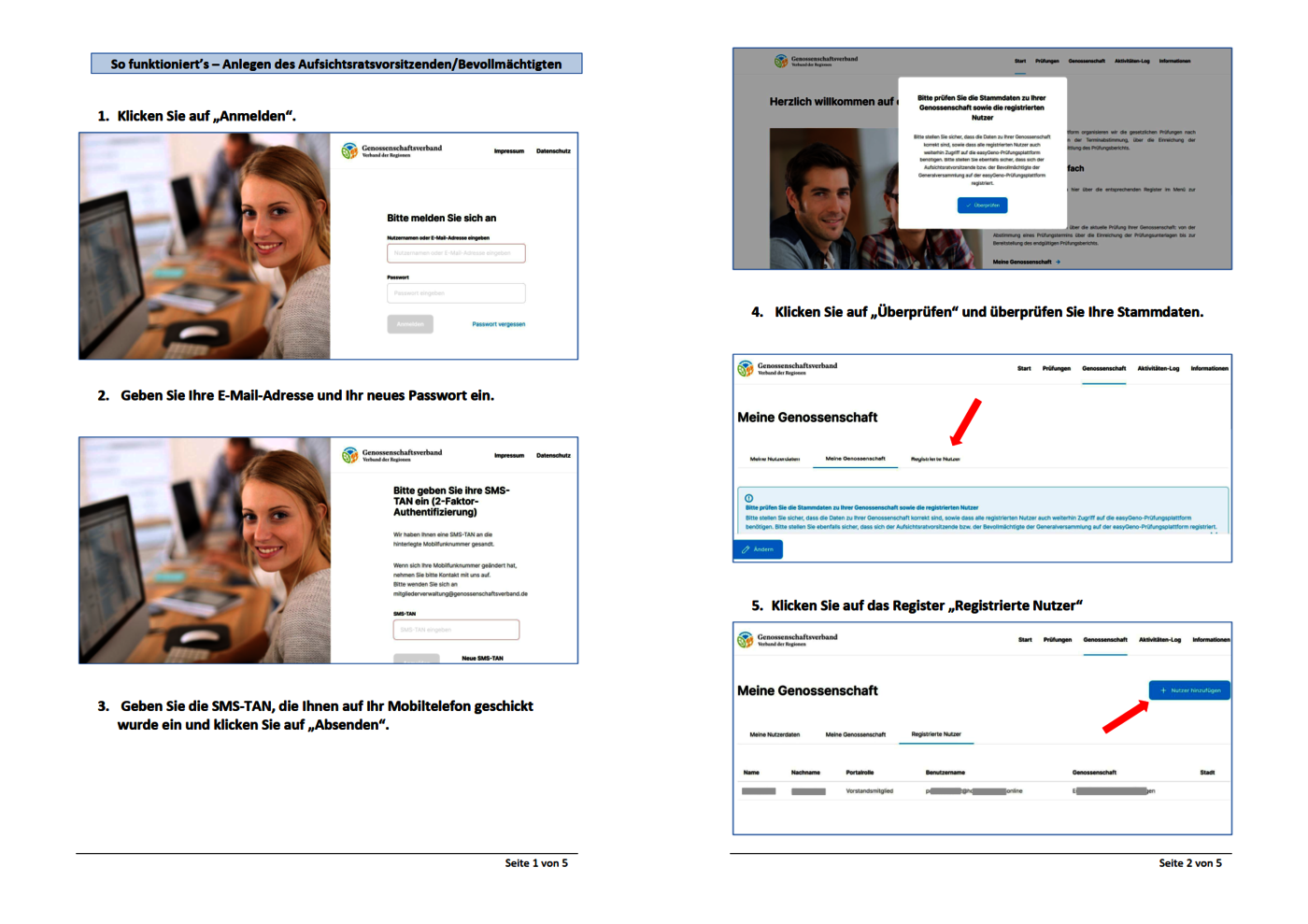Open Informationen menu above the Ändern button

tap(1210, 368)
